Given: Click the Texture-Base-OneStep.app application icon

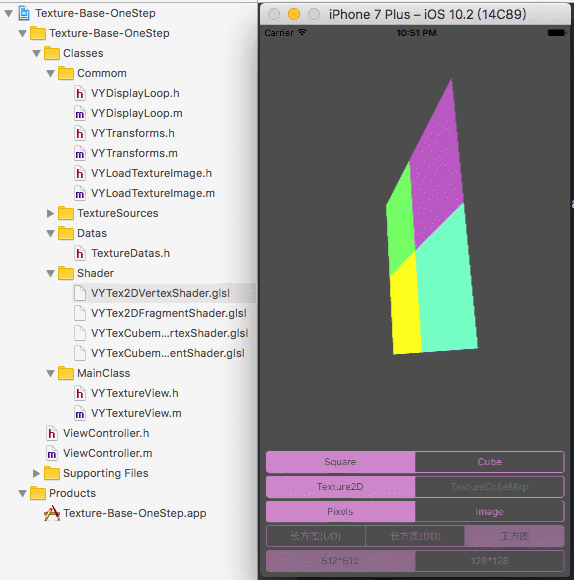Looking at the screenshot, I should (52, 513).
